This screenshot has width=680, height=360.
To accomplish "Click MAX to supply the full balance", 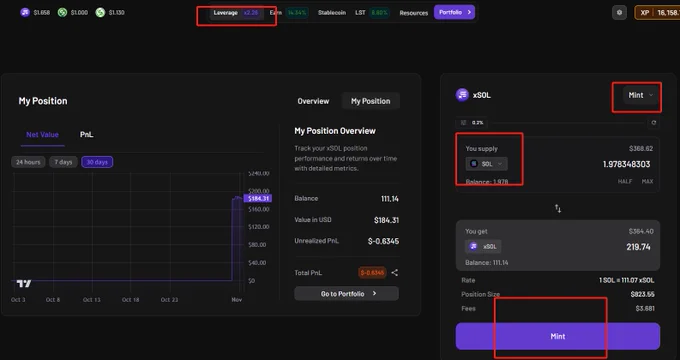I will (647, 181).
